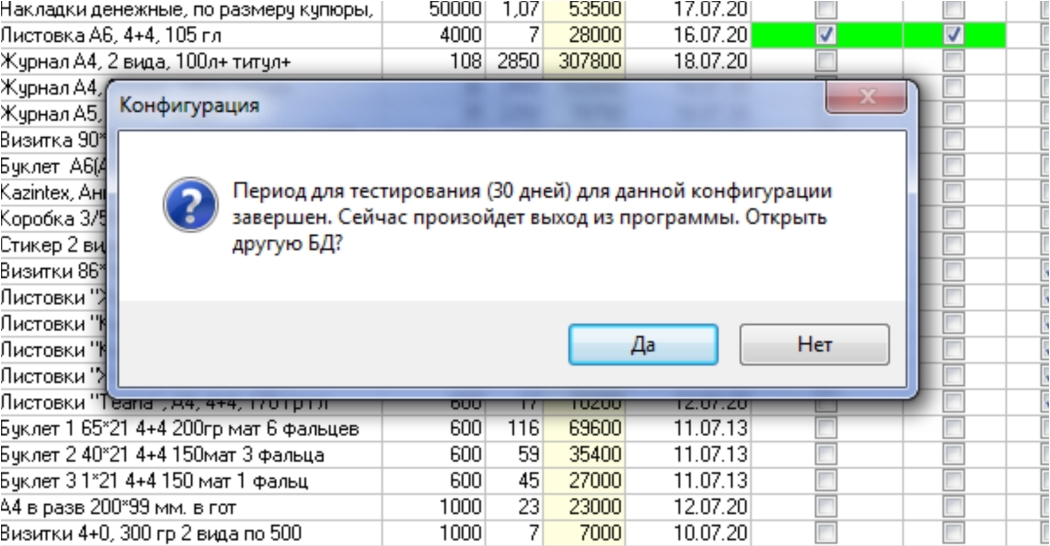Select the "Накладки денежные, по размеру купюры" cell
The image size is (1050, 546).
(200, 9)
